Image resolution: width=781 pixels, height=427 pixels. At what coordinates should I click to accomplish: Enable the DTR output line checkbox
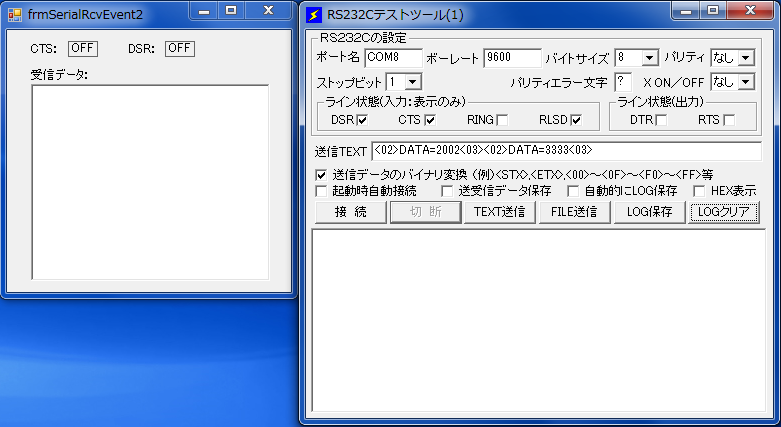tap(661, 121)
